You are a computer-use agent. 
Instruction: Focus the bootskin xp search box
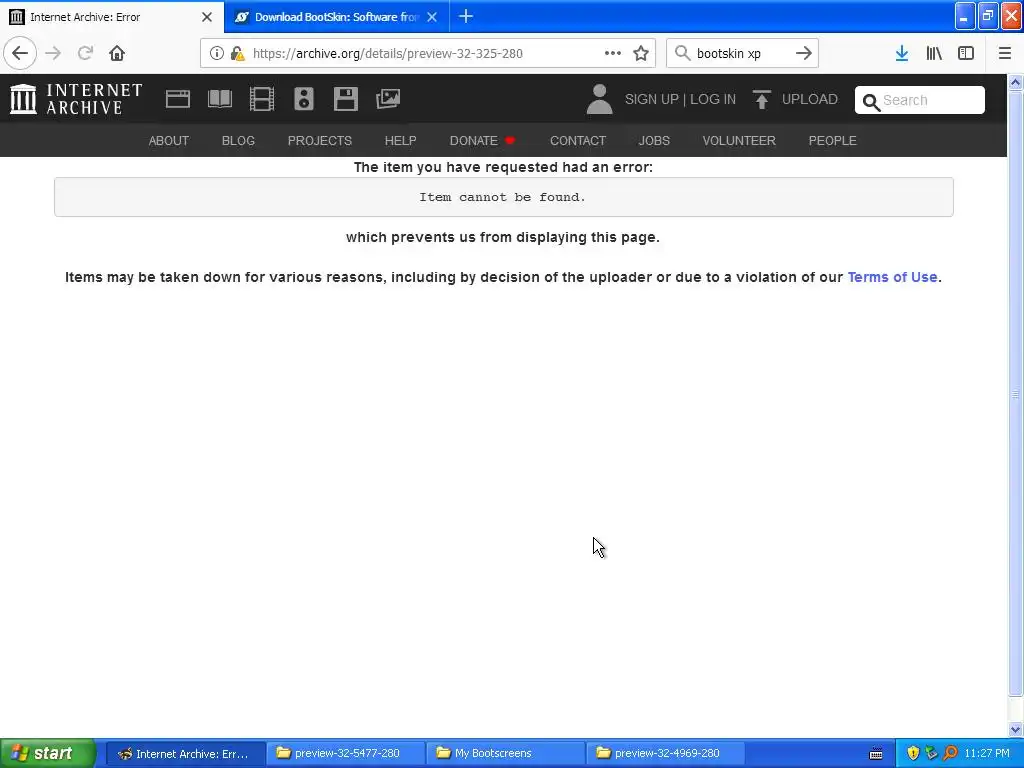coord(741,54)
